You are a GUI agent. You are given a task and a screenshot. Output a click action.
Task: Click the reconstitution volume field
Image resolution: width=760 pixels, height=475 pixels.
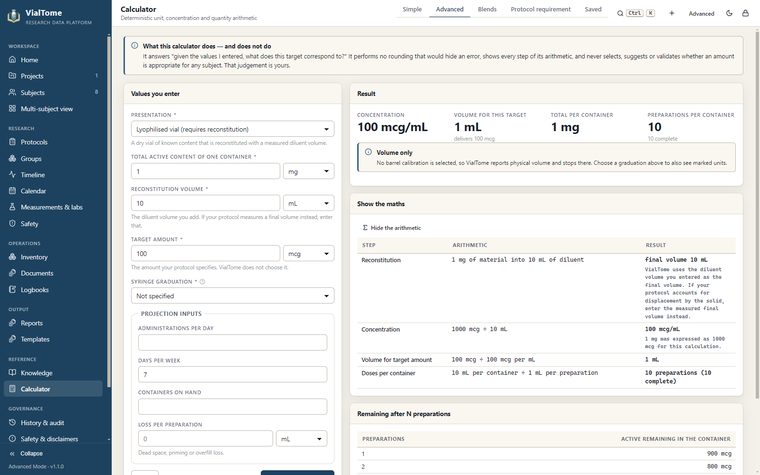click(206, 203)
